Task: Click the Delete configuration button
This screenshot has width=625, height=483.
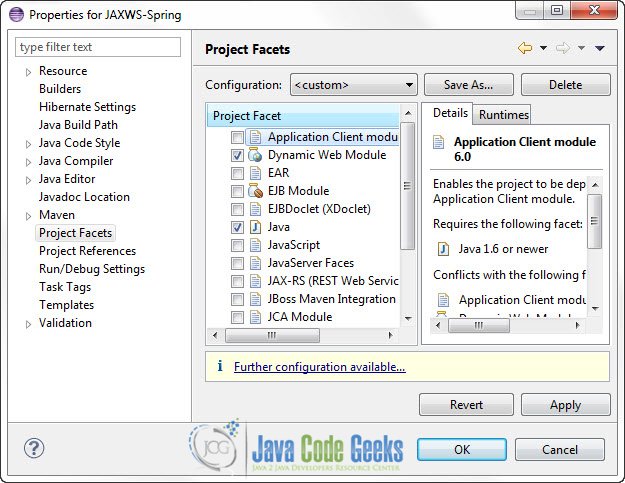Action: pyautogui.click(x=566, y=84)
